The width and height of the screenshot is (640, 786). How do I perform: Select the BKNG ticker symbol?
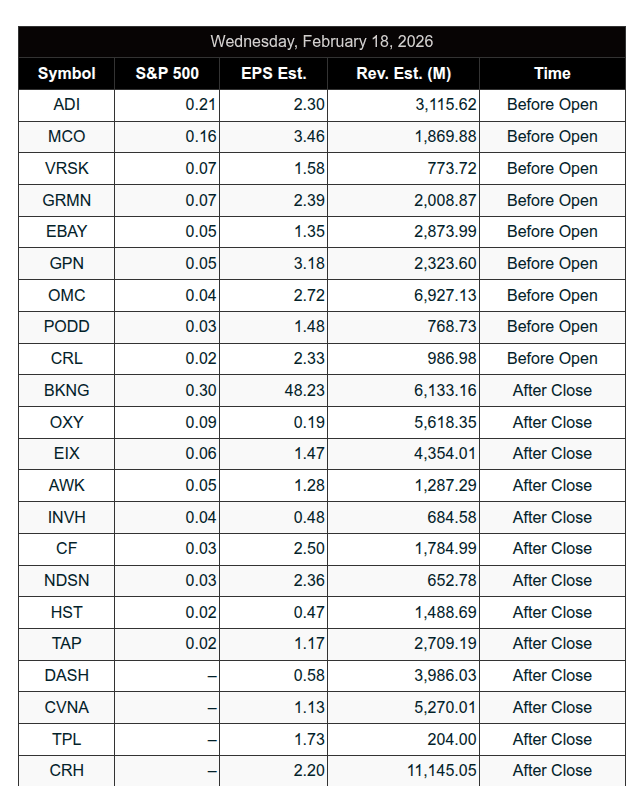pos(67,390)
